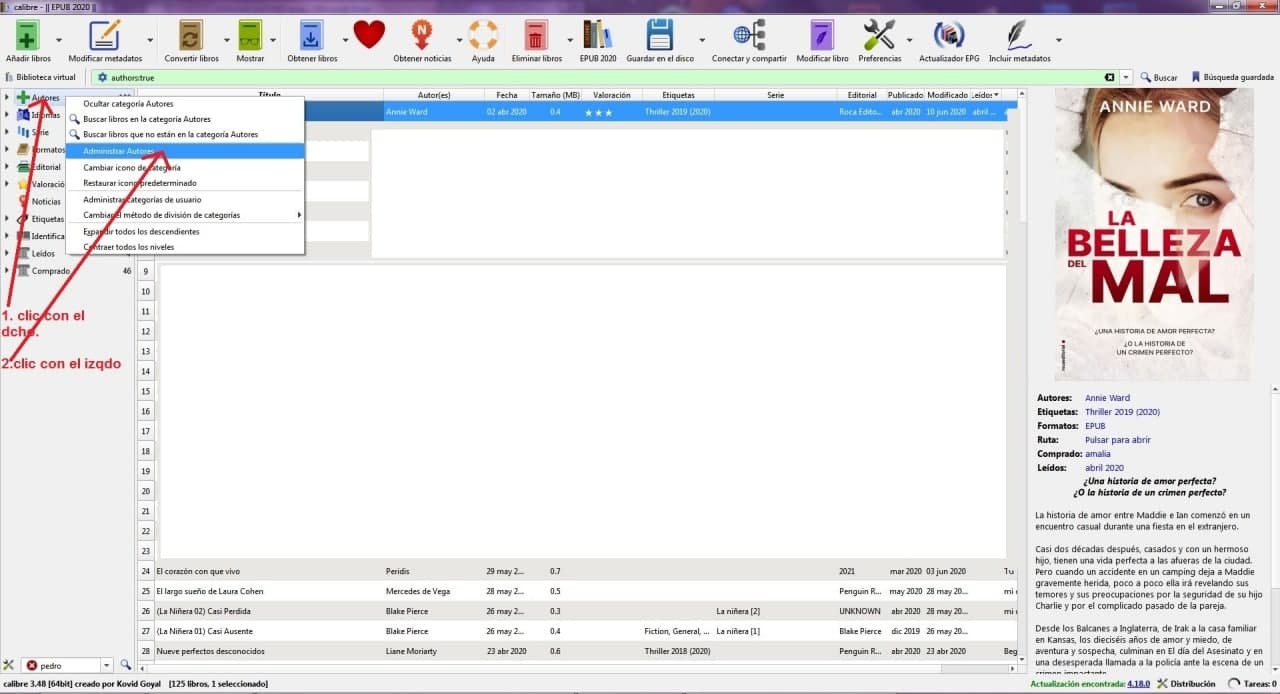The height and width of the screenshot is (694, 1280).
Task: Open search history dropdown arrow
Action: point(1127,77)
